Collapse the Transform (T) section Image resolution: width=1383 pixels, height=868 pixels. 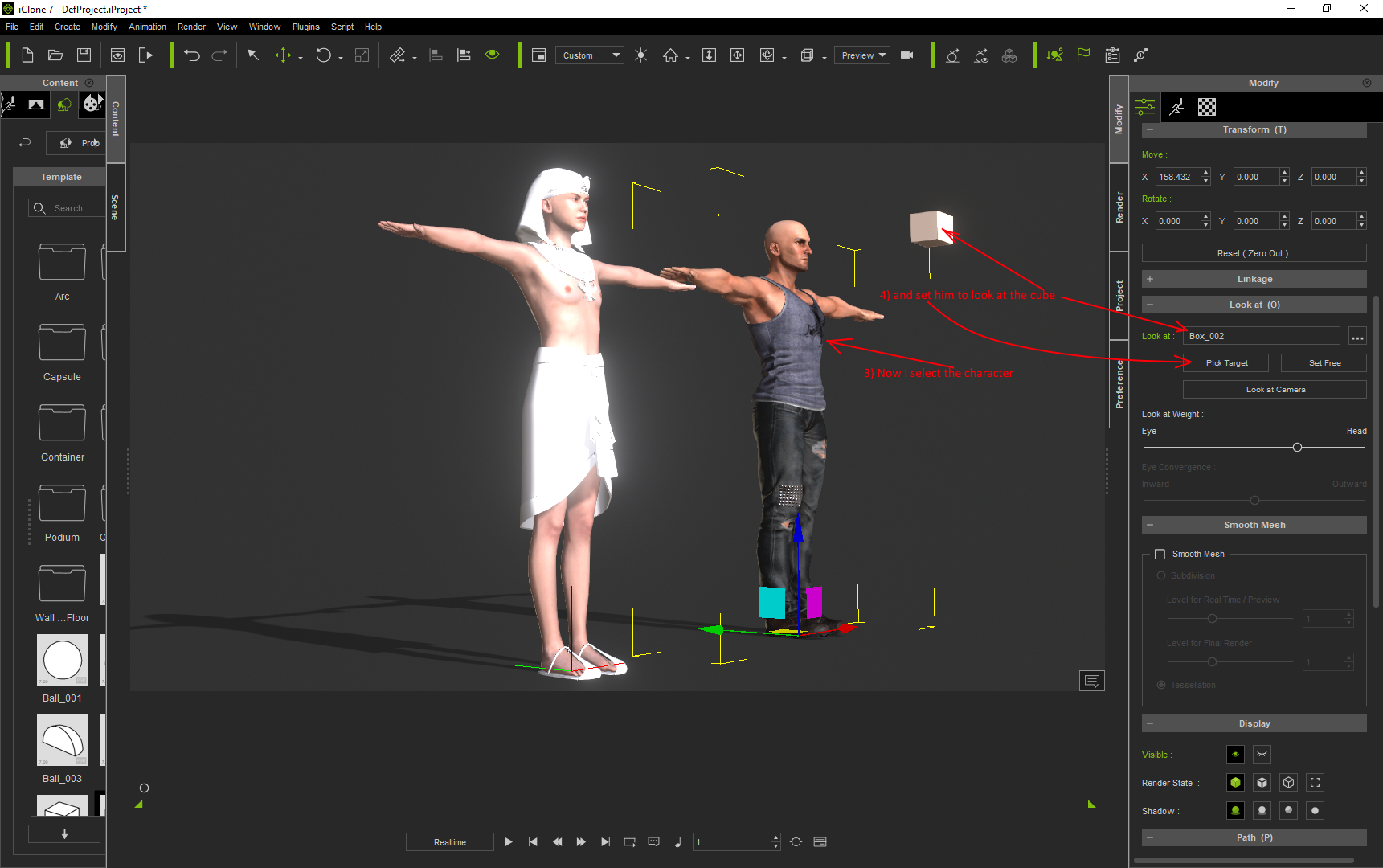[x=1150, y=129]
